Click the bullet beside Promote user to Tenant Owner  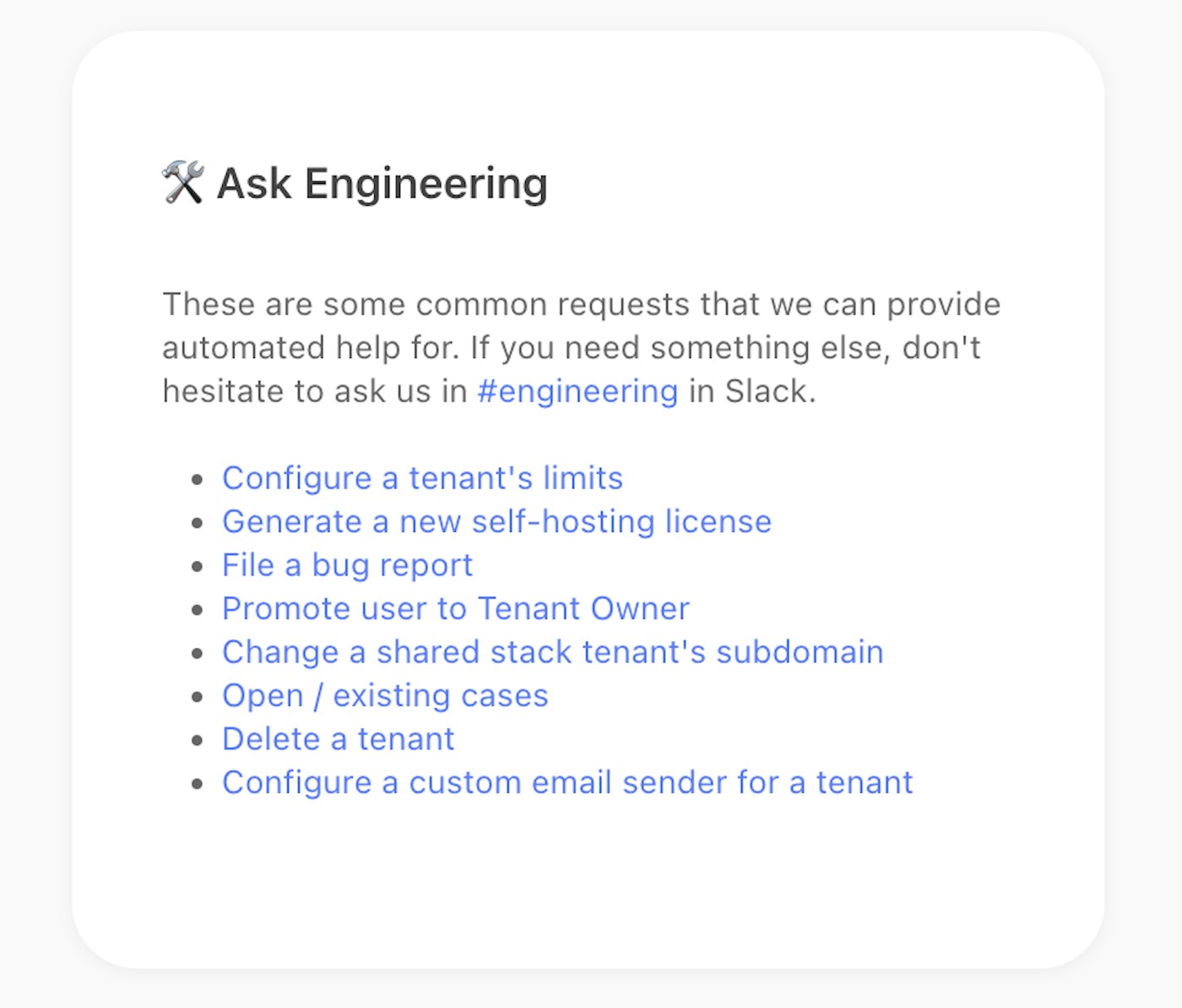(198, 610)
